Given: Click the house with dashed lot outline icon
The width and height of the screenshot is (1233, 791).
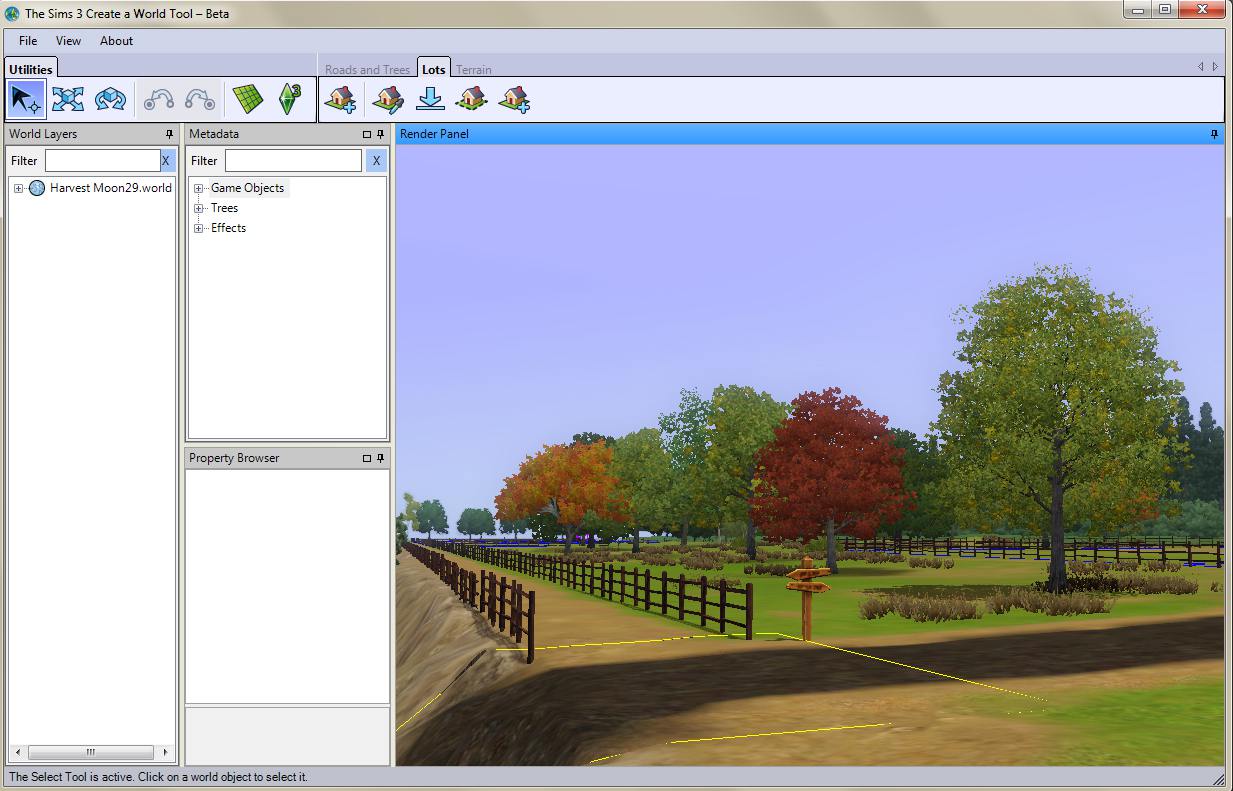Looking at the screenshot, I should 471,99.
